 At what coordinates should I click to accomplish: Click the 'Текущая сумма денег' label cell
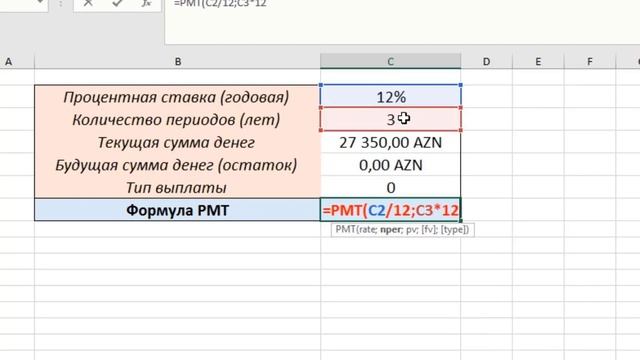tap(178, 142)
